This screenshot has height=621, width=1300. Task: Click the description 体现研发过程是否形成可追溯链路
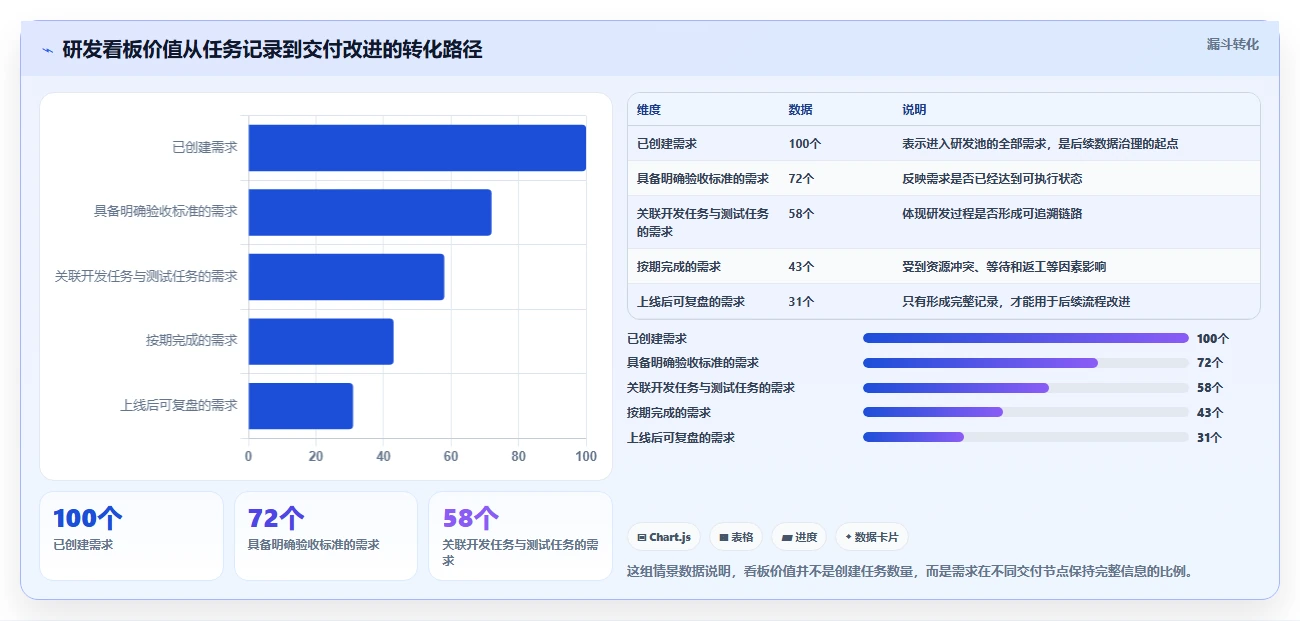coord(992,213)
